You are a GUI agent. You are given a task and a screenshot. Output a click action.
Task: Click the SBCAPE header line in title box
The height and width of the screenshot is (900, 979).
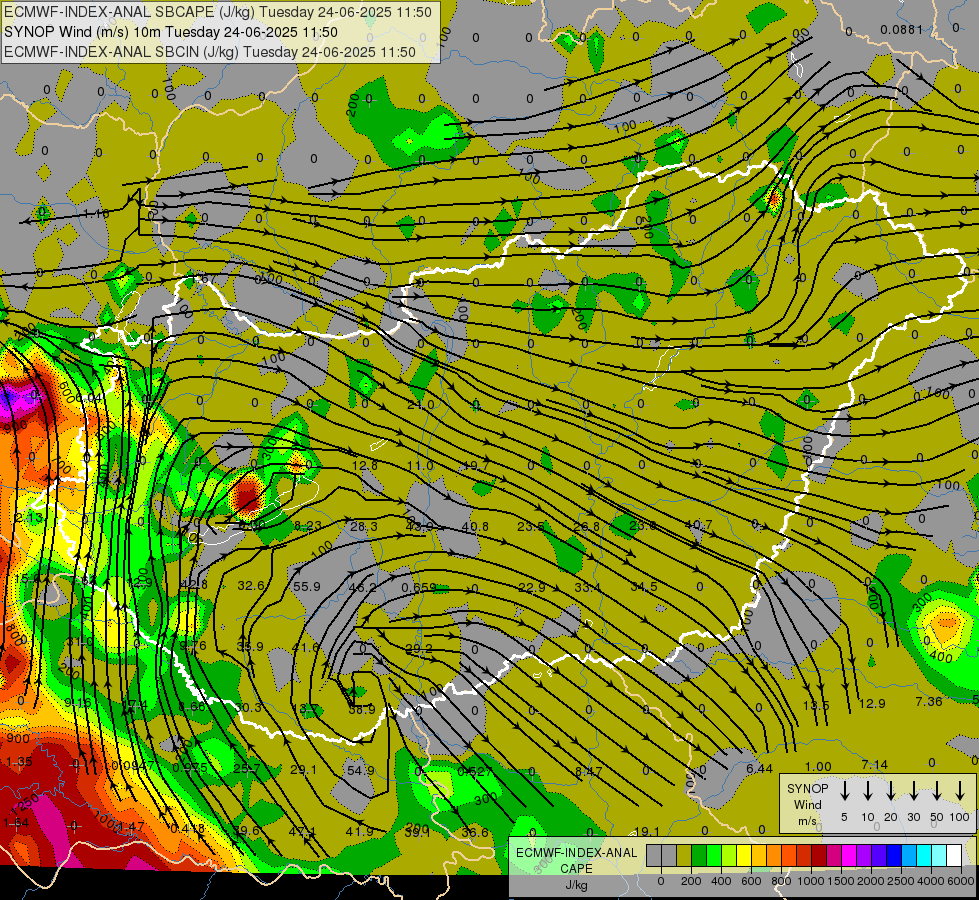[x=218, y=12]
